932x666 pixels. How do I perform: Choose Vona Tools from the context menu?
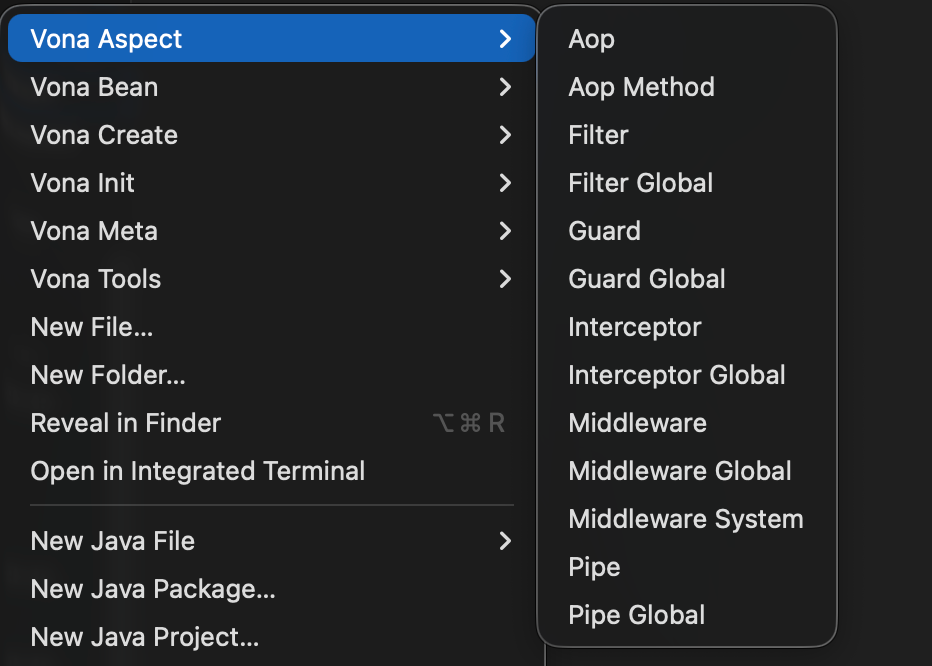(96, 279)
